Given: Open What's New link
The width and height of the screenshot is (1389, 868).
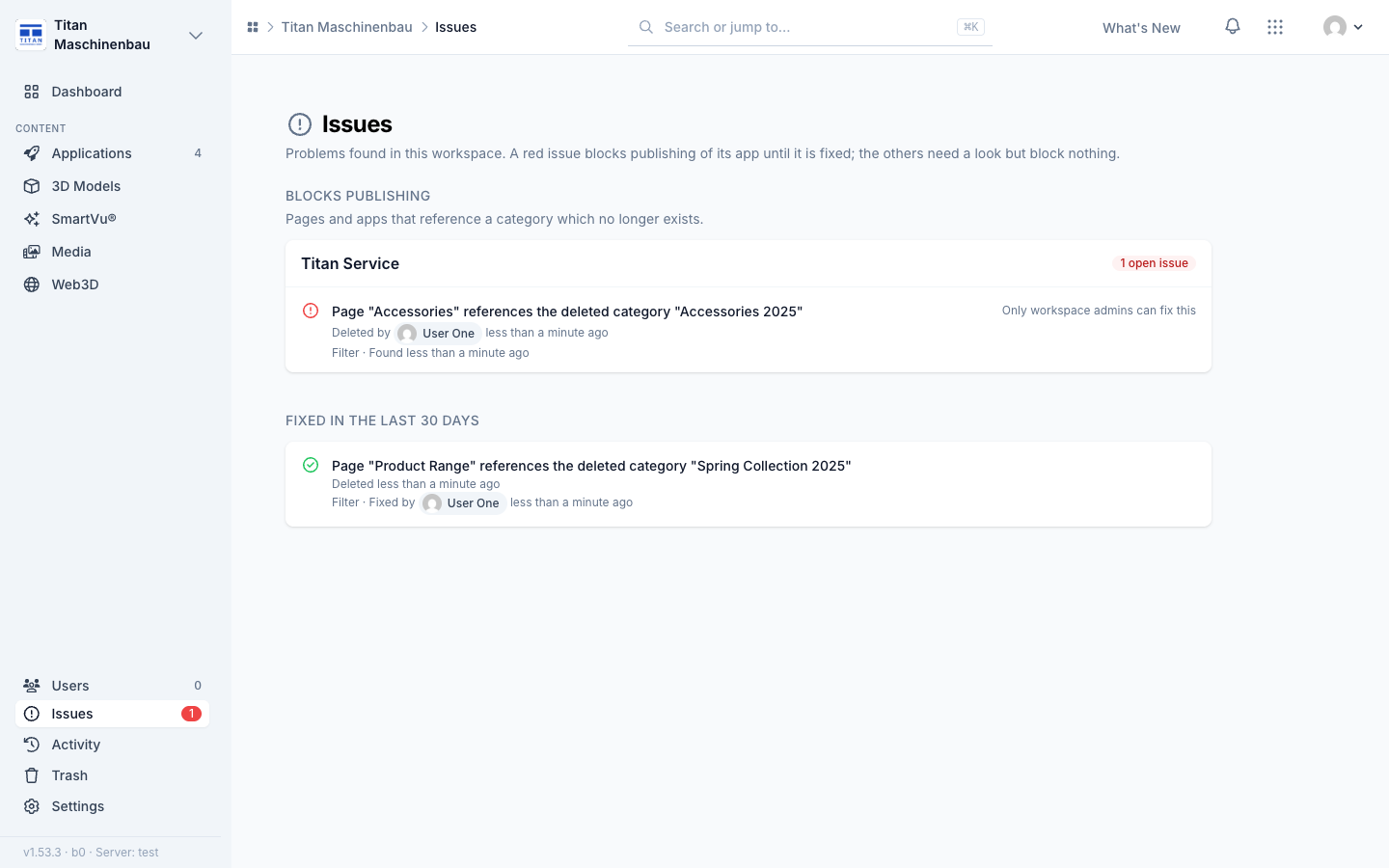Looking at the screenshot, I should 1141,28.
